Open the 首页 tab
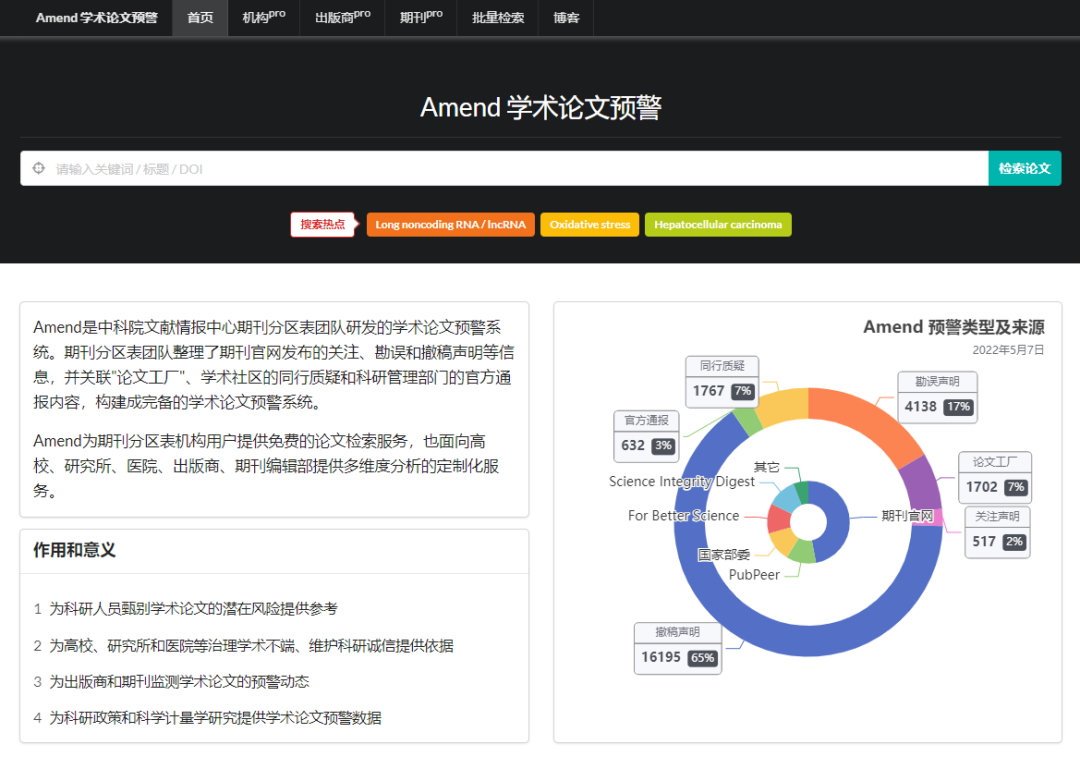 coord(200,18)
